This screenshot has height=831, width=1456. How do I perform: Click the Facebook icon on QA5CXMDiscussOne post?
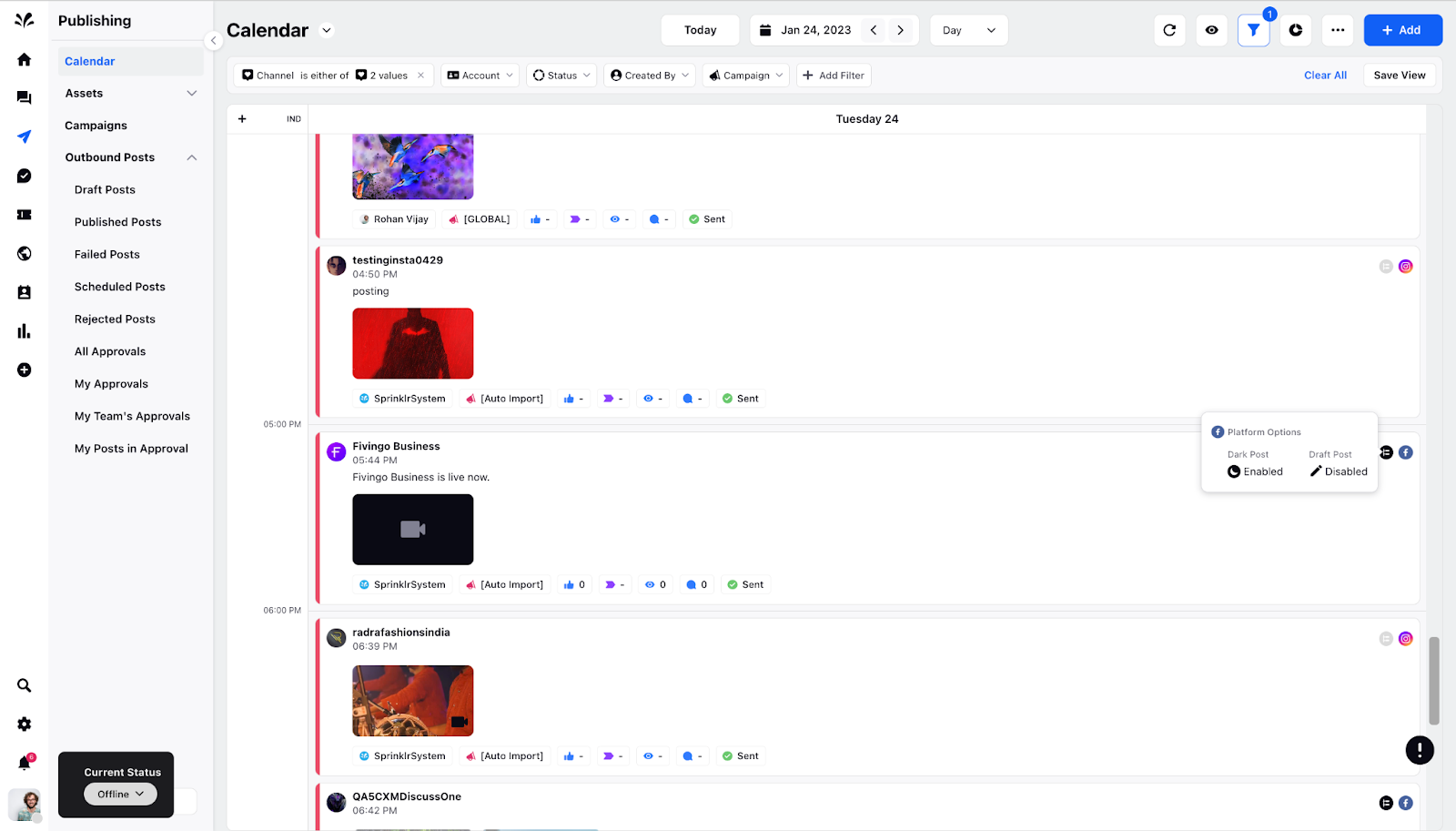[x=1406, y=803]
